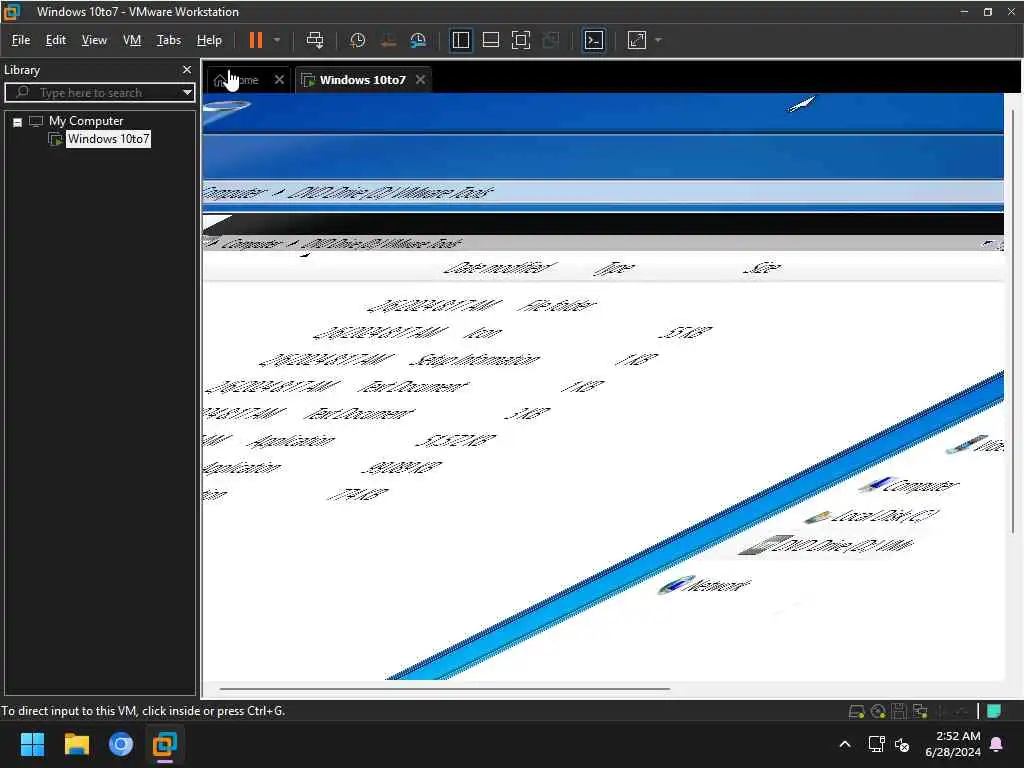Open the View menu
The height and width of the screenshot is (768, 1024).
pos(94,40)
